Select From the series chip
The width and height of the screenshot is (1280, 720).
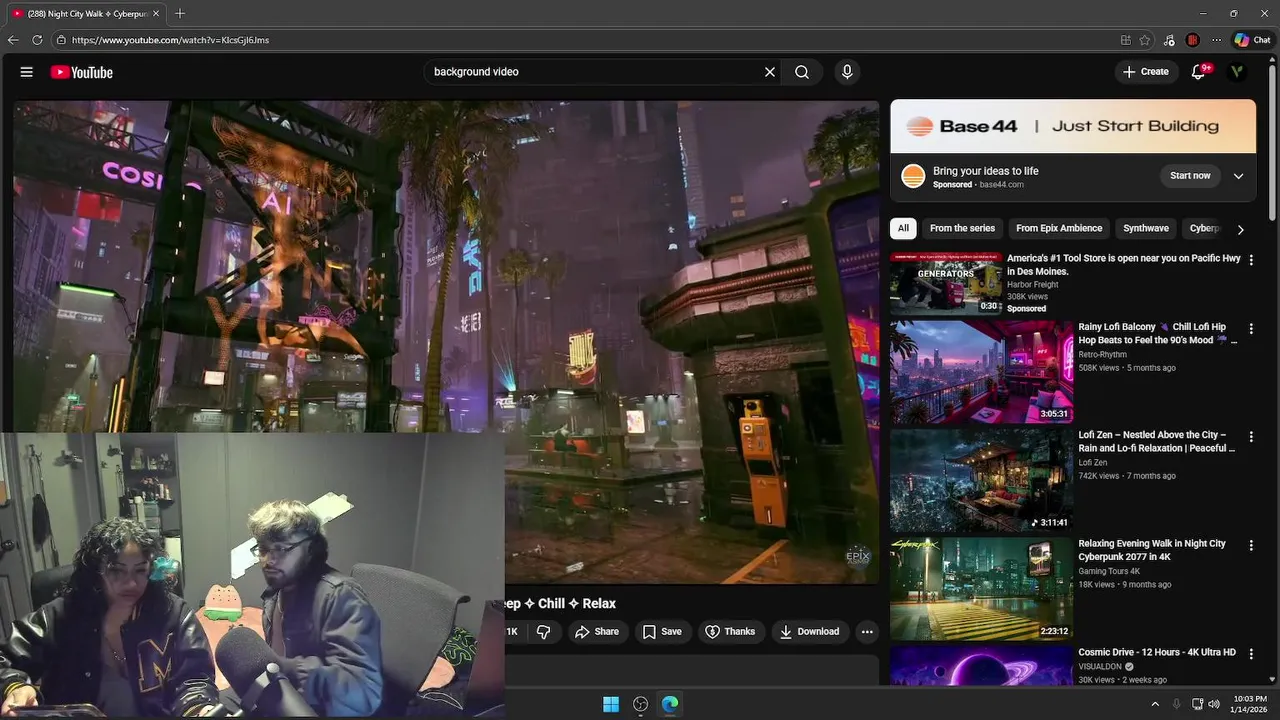pos(962,229)
